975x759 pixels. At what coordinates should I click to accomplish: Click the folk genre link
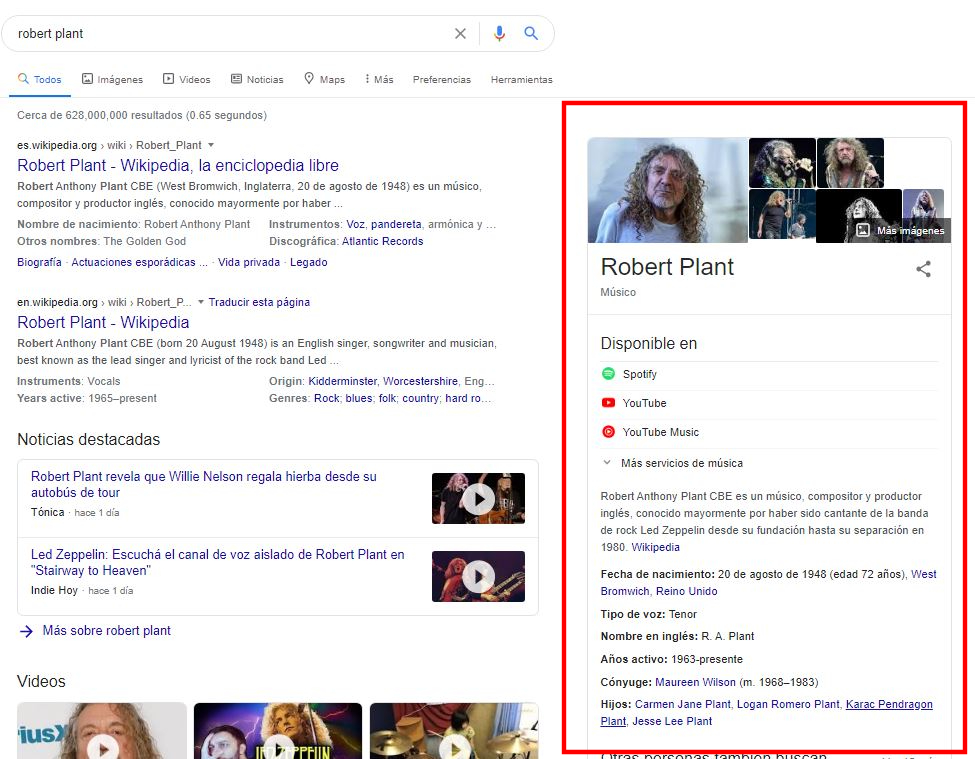(387, 398)
